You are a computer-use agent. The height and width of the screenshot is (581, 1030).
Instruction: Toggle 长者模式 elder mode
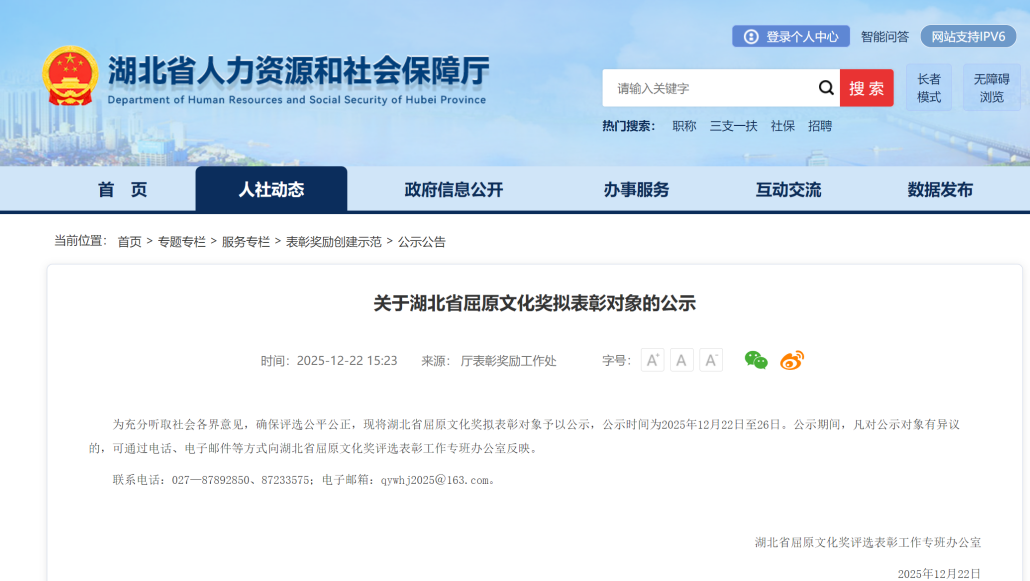point(929,88)
